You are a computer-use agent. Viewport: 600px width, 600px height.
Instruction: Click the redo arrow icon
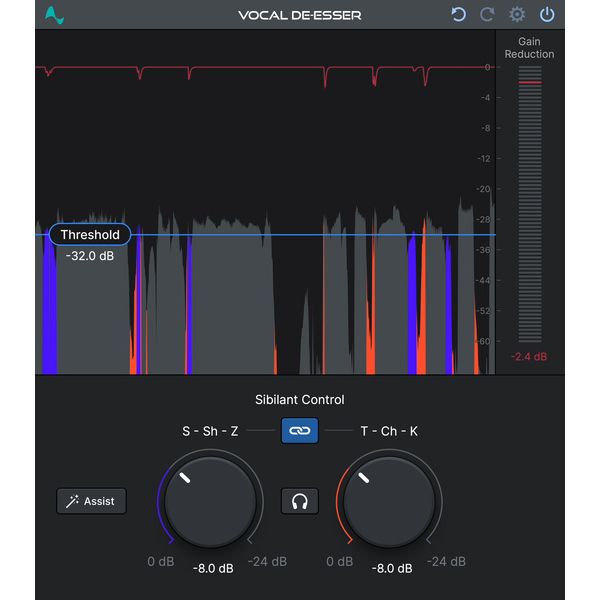(488, 15)
